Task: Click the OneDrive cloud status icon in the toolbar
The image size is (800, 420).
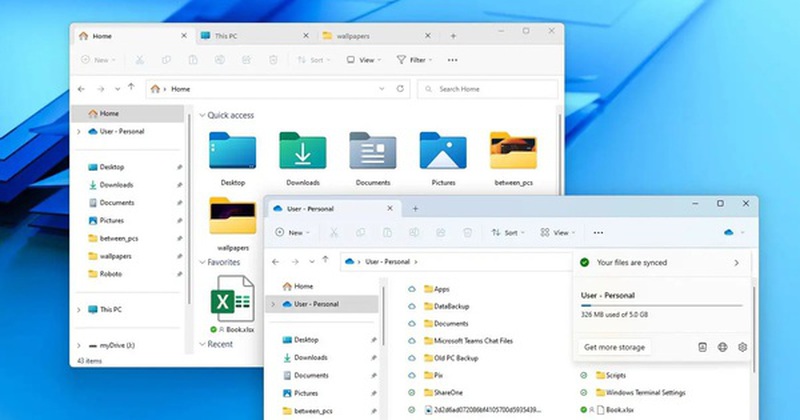Action: pyautogui.click(x=729, y=232)
